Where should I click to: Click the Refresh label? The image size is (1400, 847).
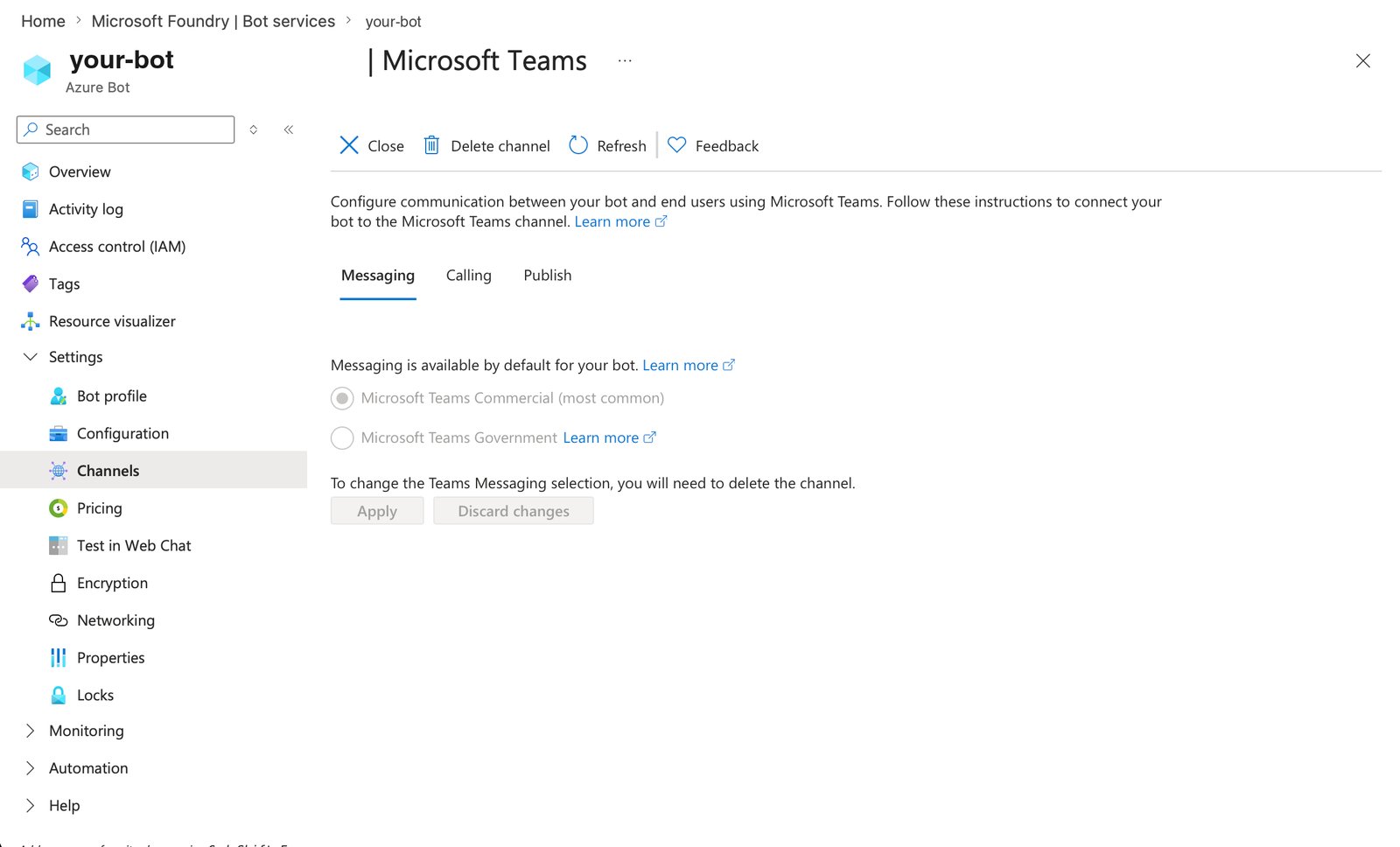coord(621,146)
